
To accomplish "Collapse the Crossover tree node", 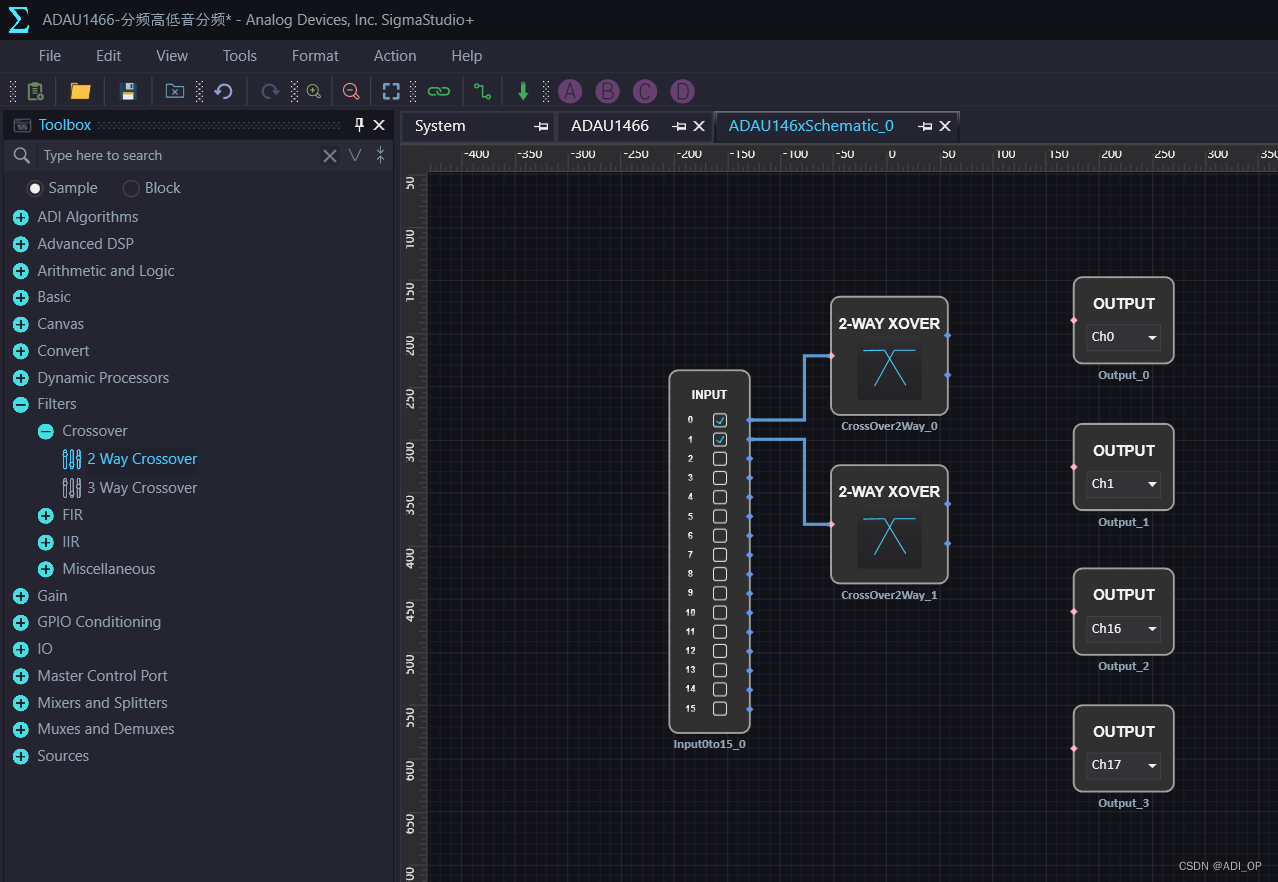I will [x=45, y=432].
